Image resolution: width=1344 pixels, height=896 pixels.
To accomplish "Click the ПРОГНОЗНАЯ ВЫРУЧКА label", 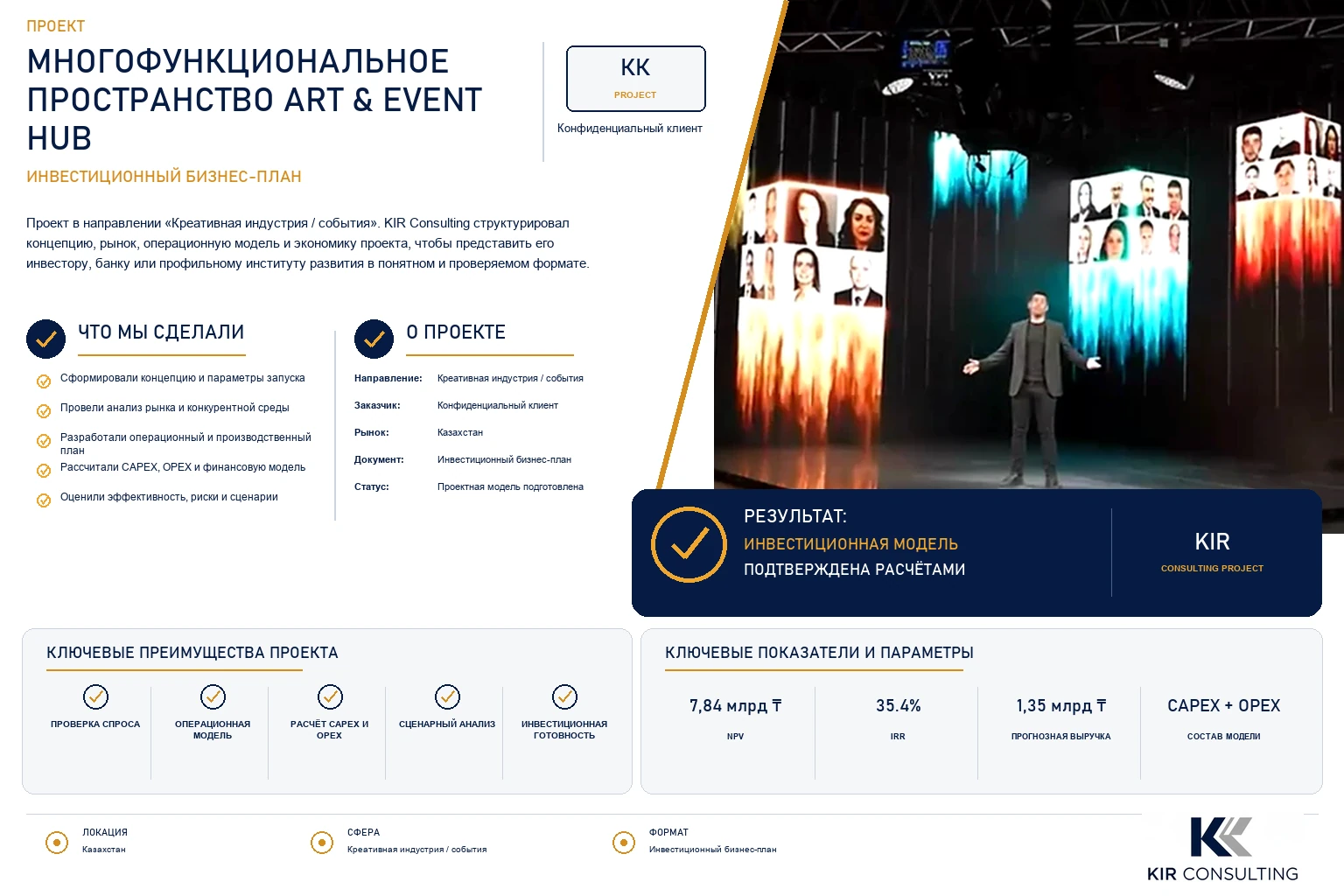I will tap(1060, 737).
